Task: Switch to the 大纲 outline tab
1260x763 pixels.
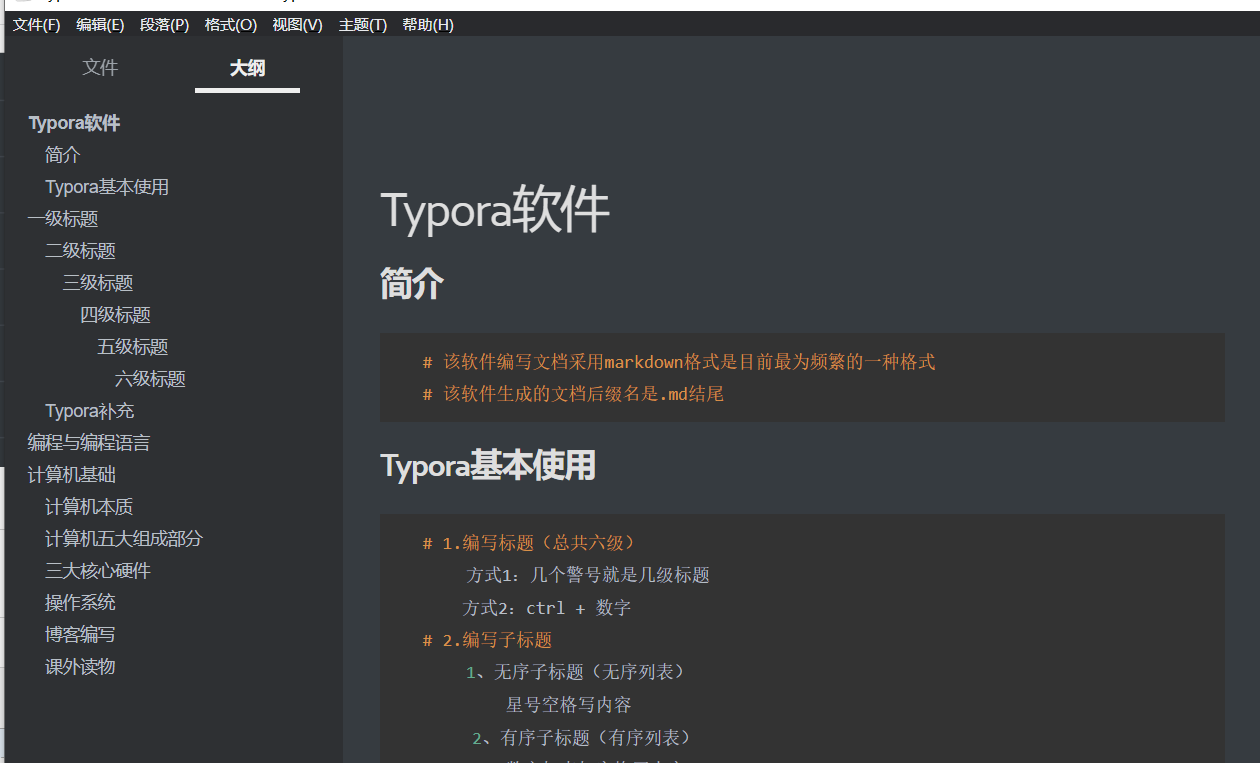Action: pyautogui.click(x=246, y=68)
